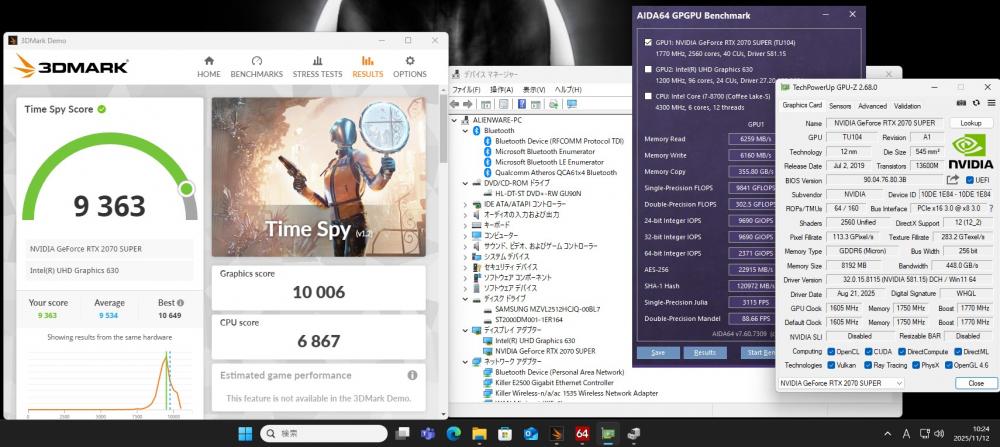This screenshot has height=447, width=1000.
Task: Select SAMSUNG MZVL2512HCJQ-00BL7 disk drive
Action: click(547, 309)
